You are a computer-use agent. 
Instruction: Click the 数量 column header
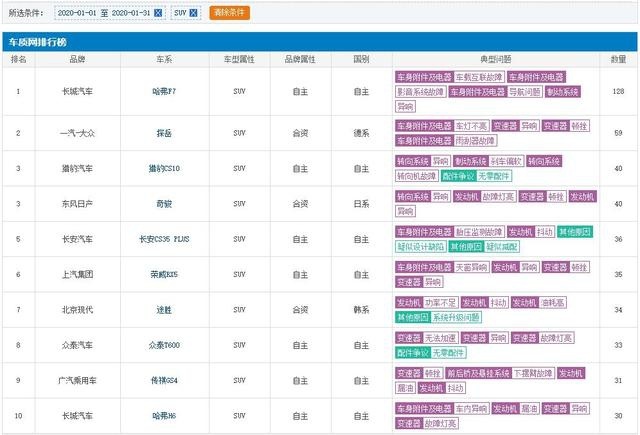click(618, 60)
